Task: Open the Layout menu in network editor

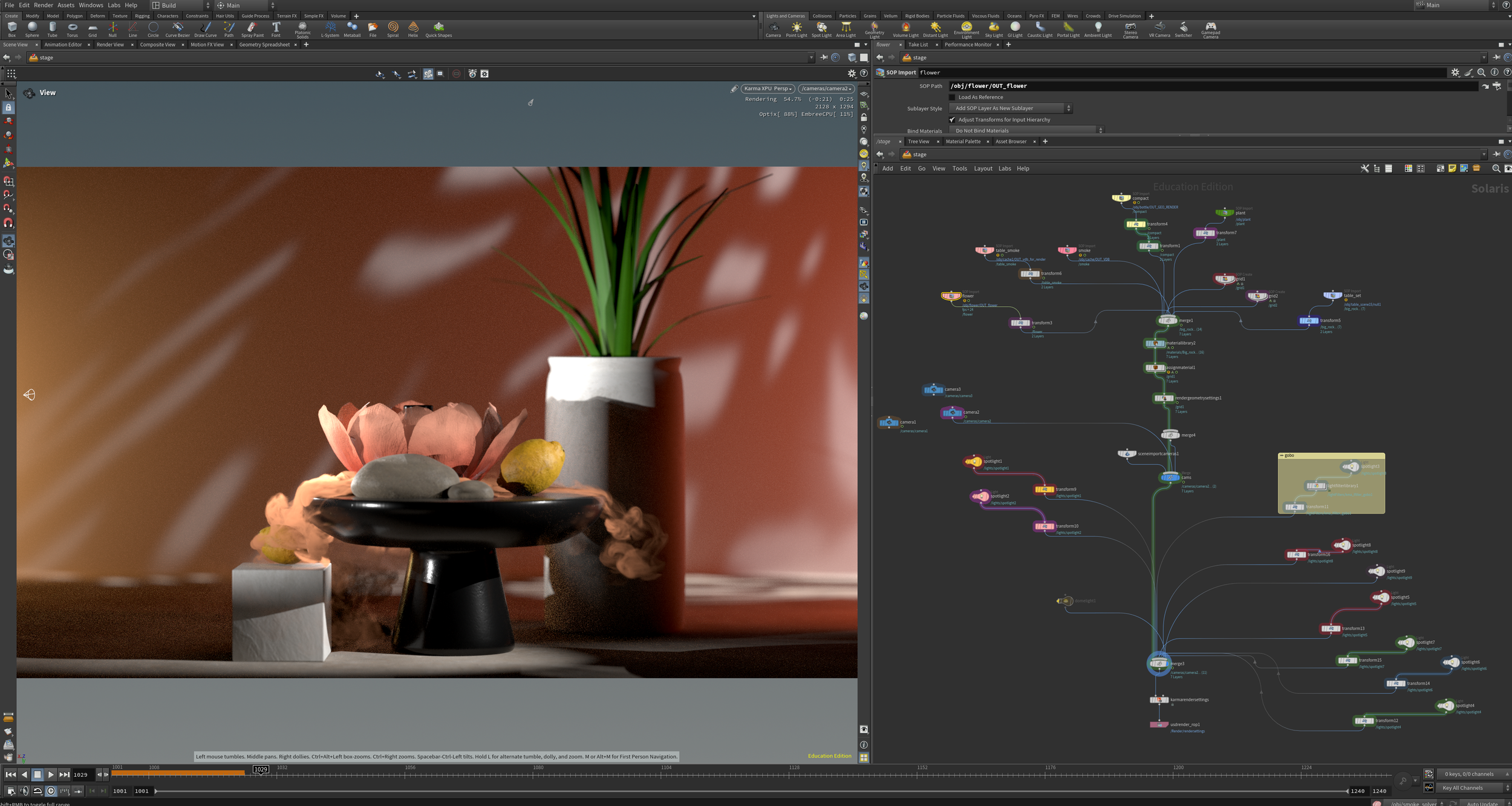Action: click(983, 169)
